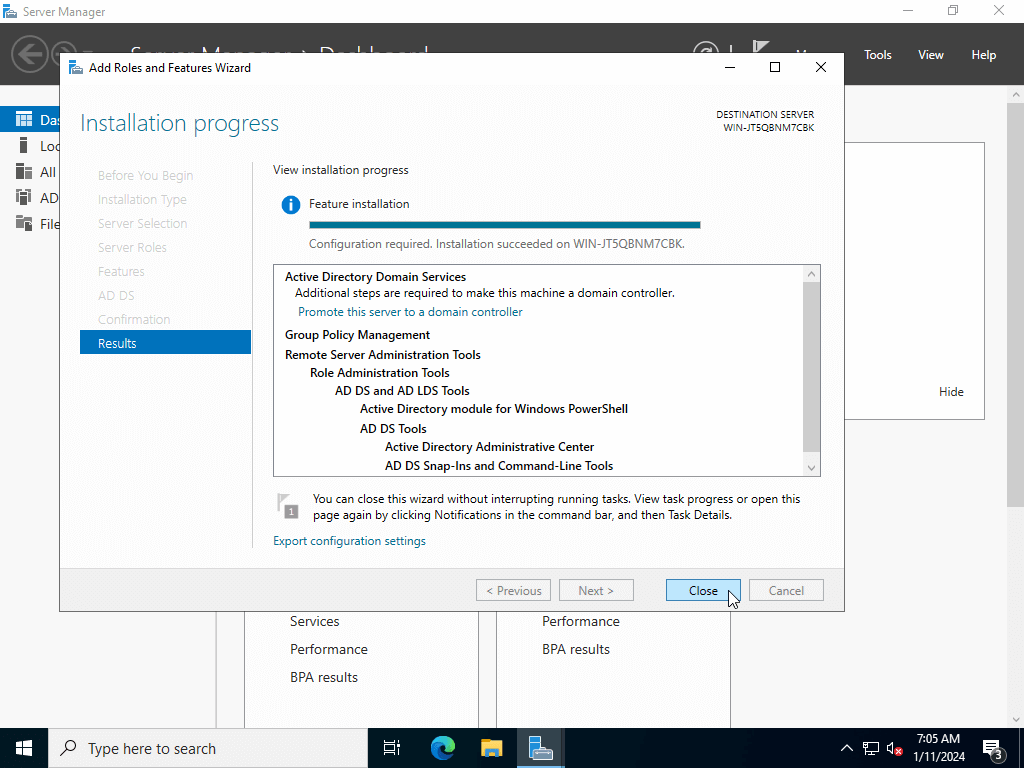Select AD DS icon in Server Manager sidebar
This screenshot has width=1024, height=768.
coord(24,197)
